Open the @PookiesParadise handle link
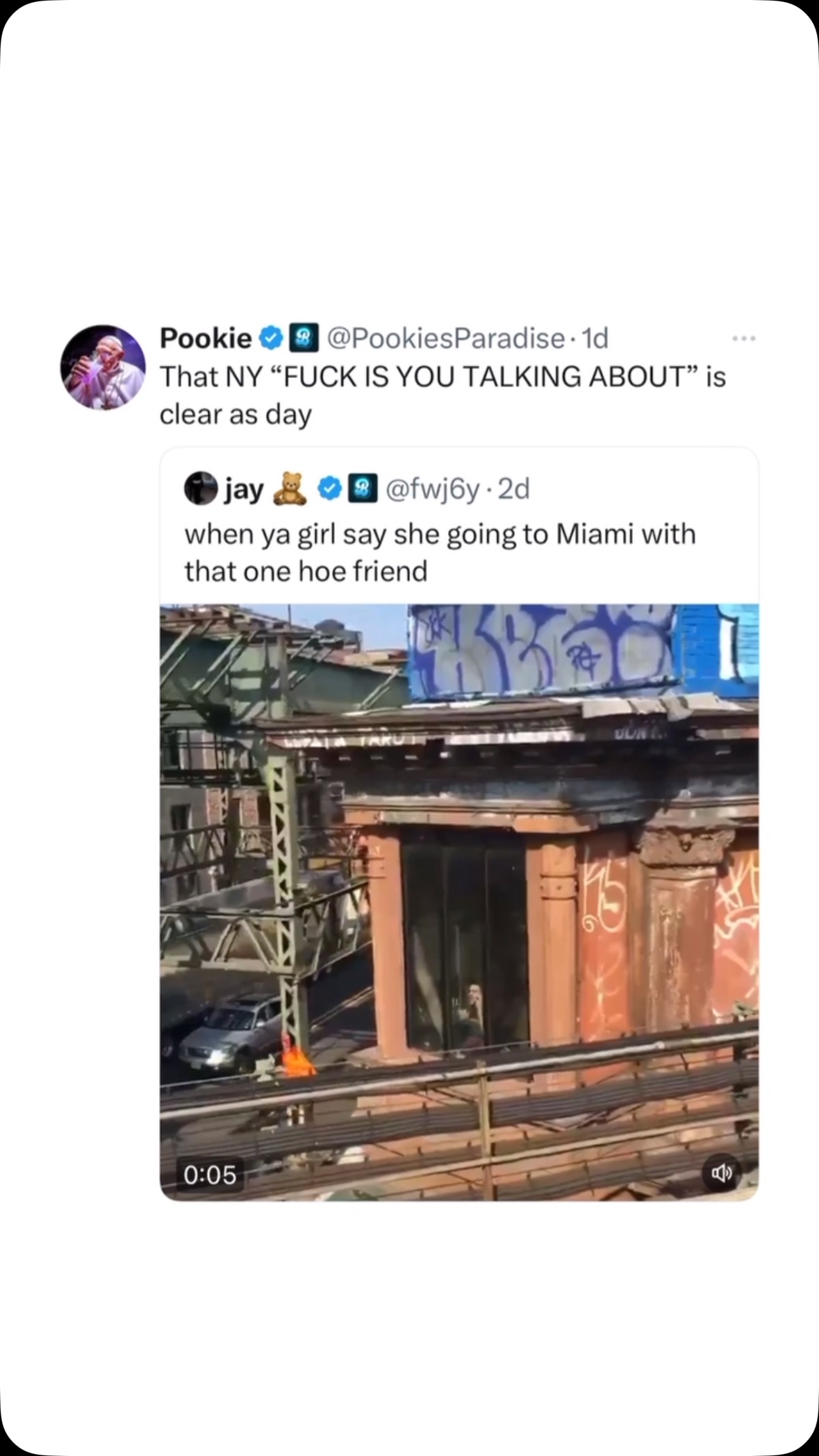819x1456 pixels. tap(445, 338)
